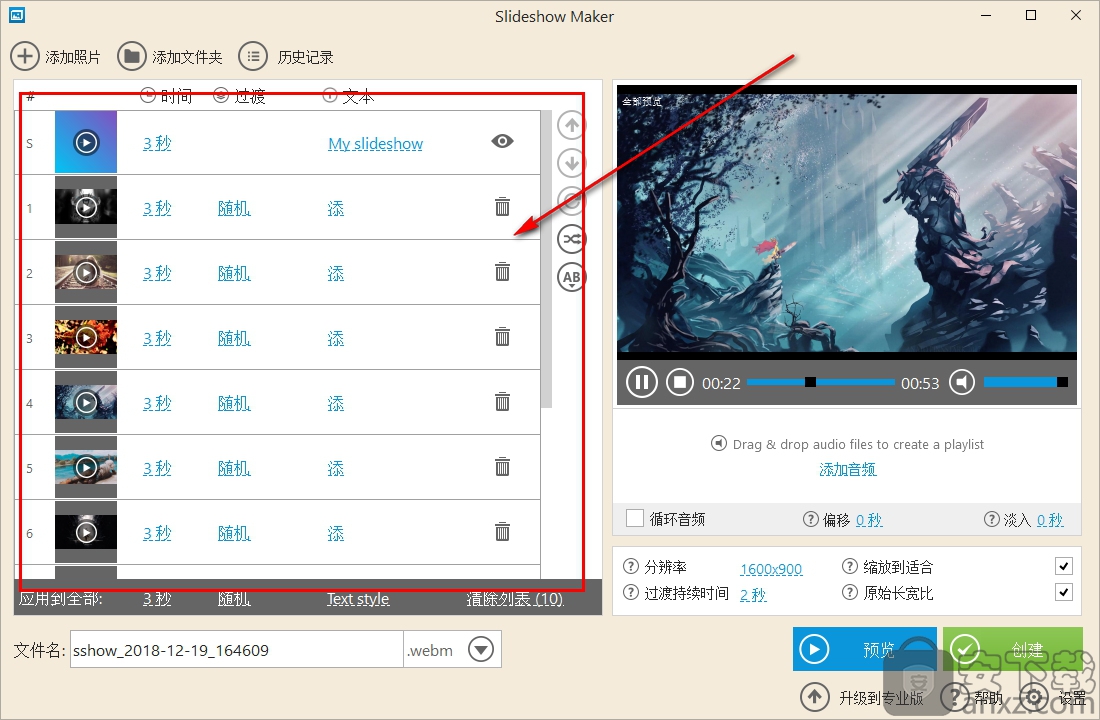The width and height of the screenshot is (1100, 720).
Task: Click the Text column header
Action: click(349, 95)
